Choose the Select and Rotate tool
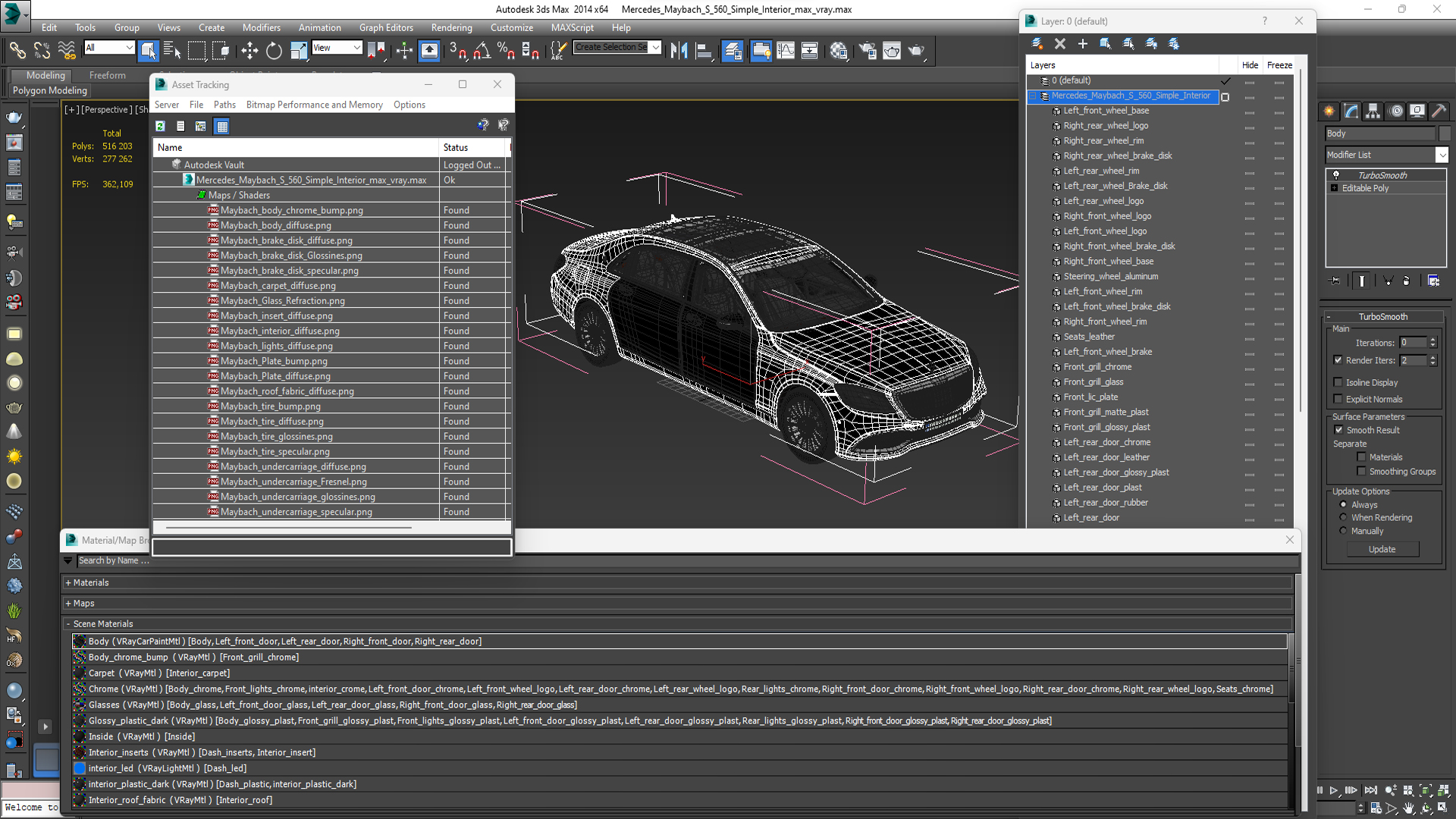1456x819 pixels. point(274,51)
